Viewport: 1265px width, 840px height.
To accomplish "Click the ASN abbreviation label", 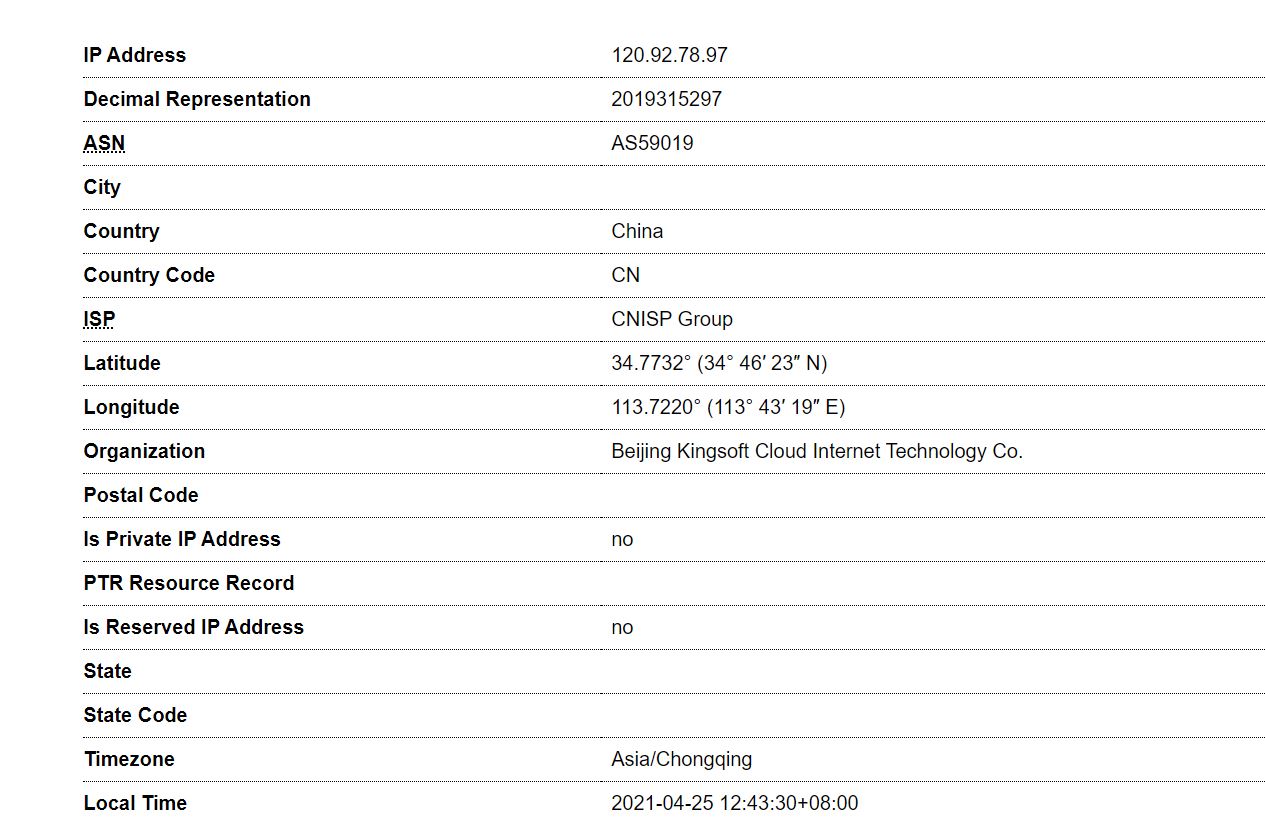I will coord(104,143).
